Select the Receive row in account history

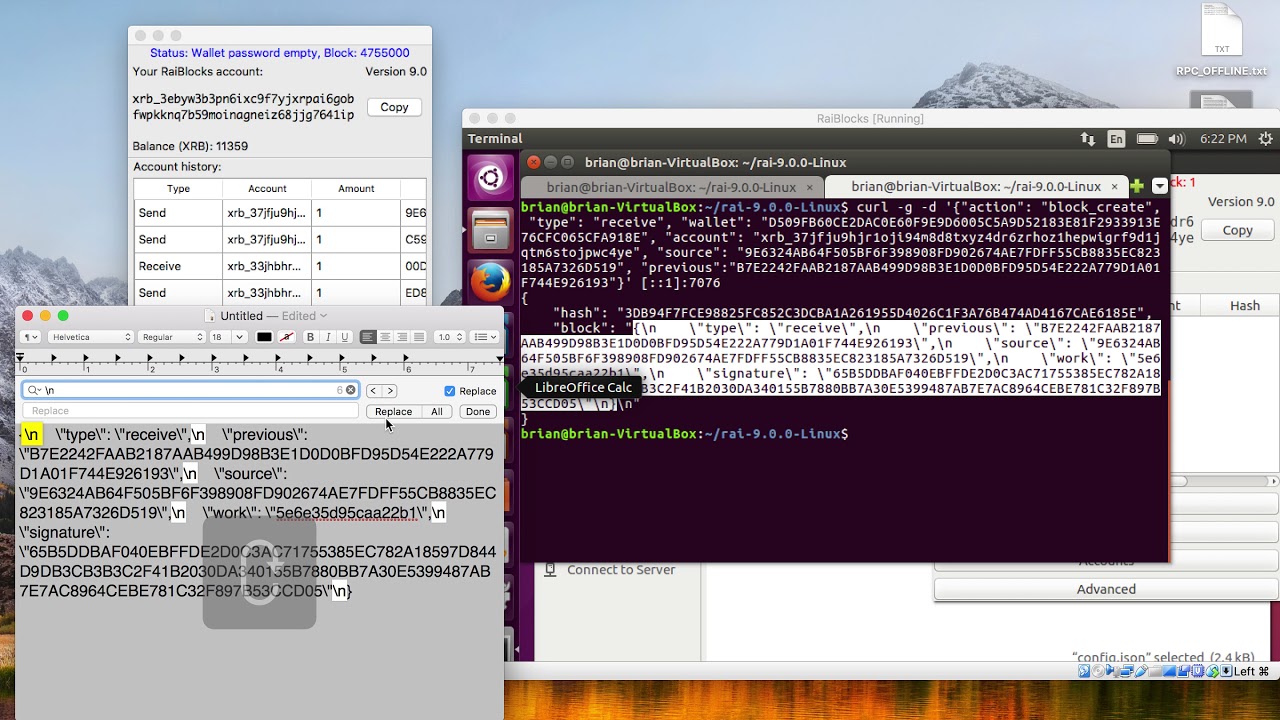click(x=280, y=266)
